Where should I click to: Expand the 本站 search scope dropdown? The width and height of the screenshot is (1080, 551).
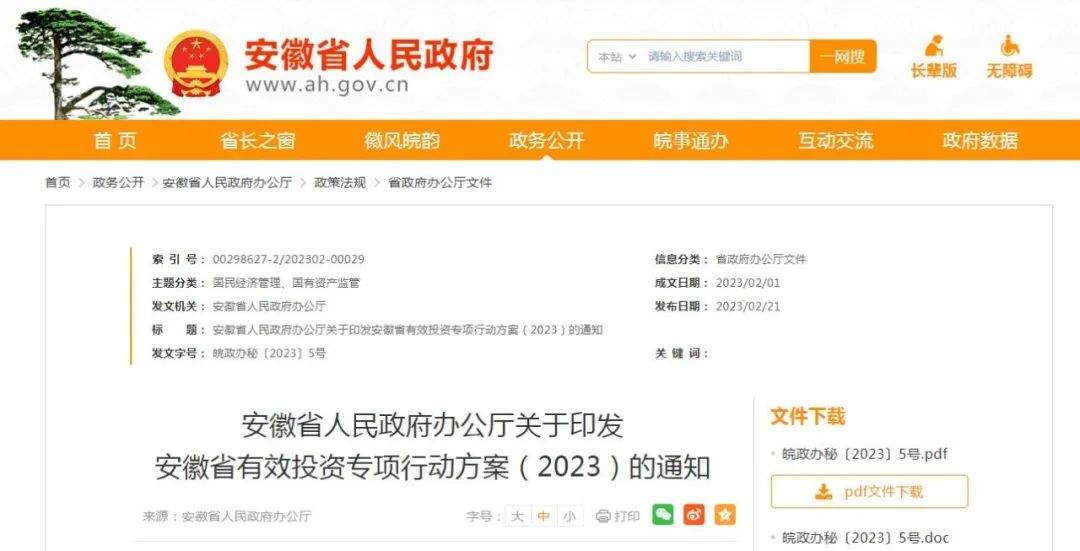616,57
